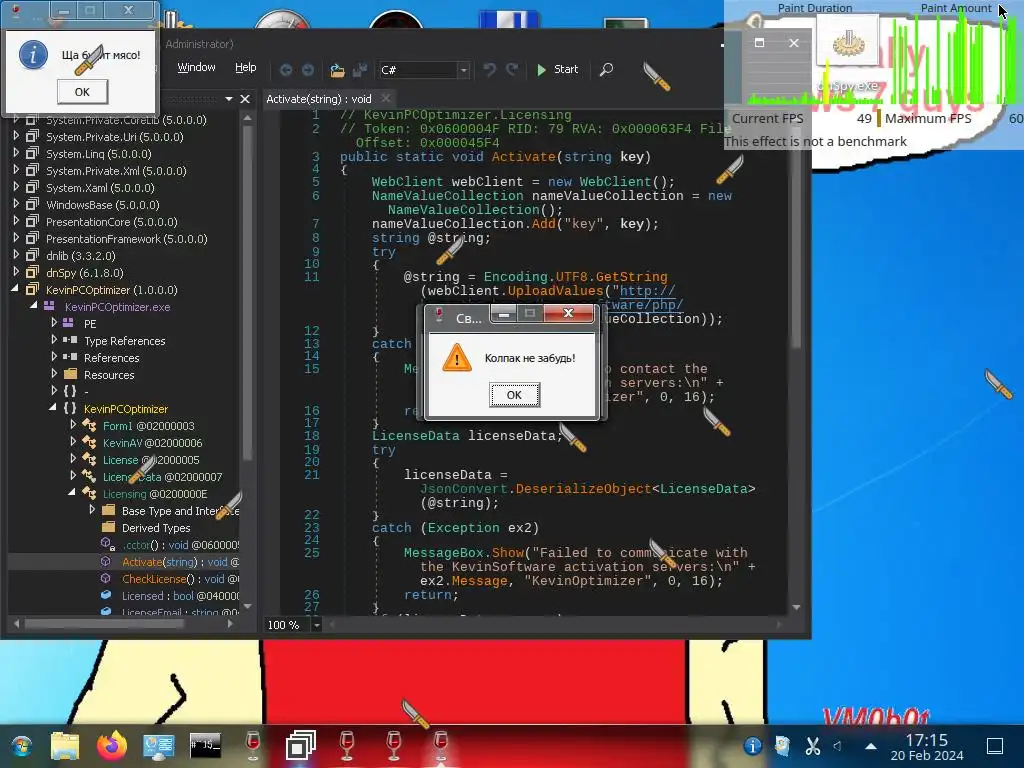
Task: Expand the System.Private.Xml assembly node
Action: click(16, 170)
